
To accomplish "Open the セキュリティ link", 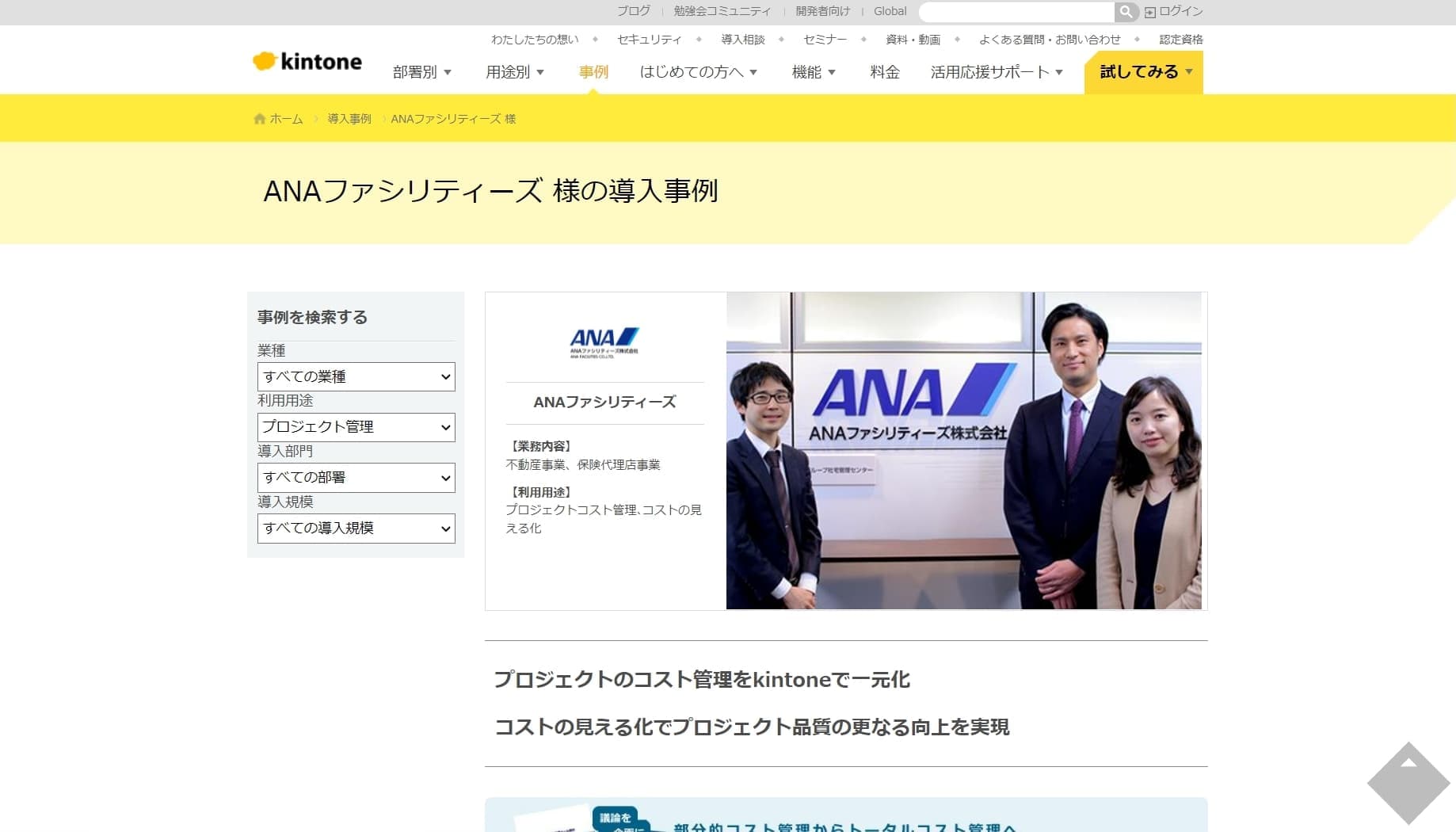I will [x=649, y=40].
